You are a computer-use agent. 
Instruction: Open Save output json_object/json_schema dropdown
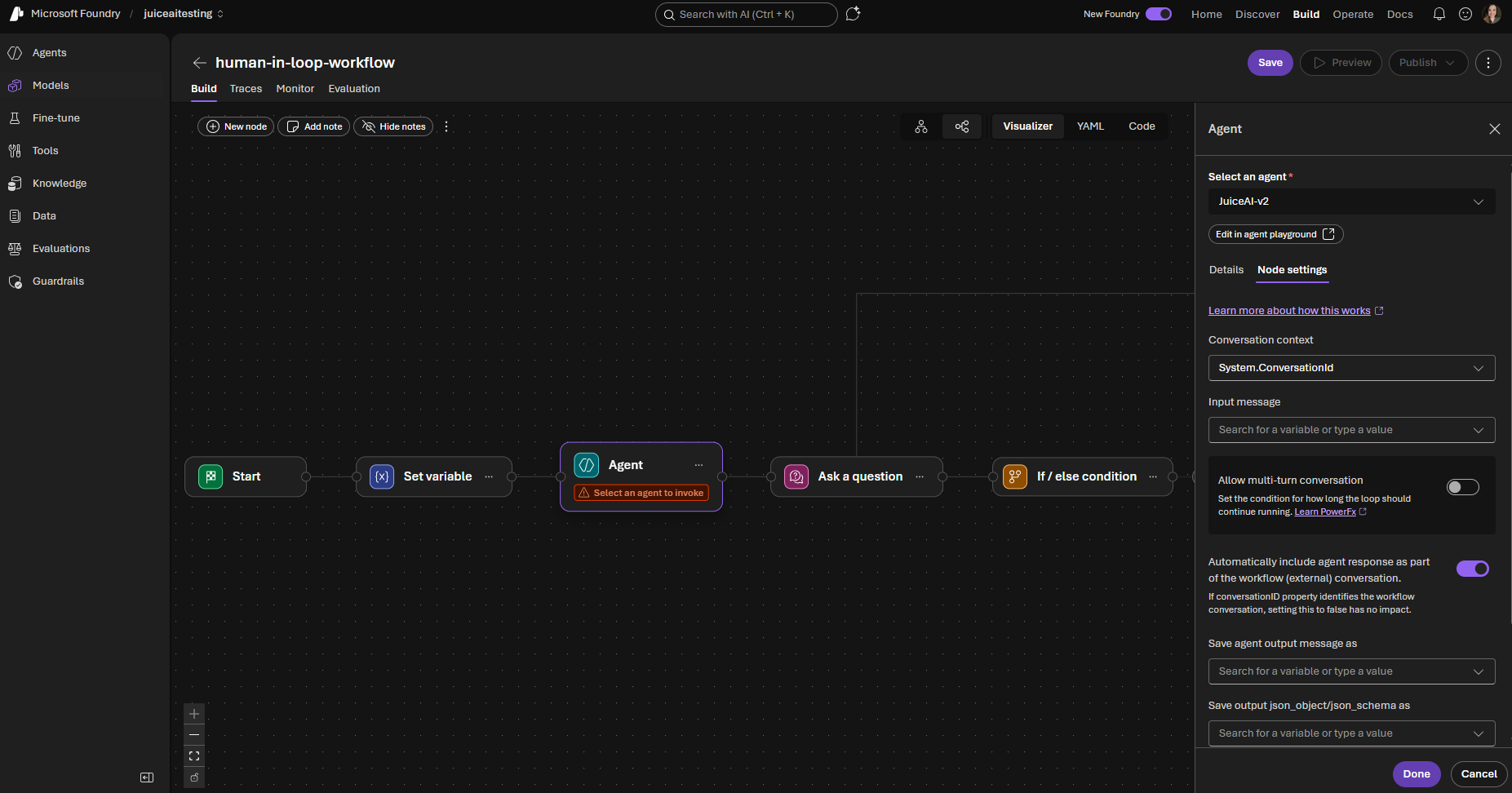click(1351, 733)
